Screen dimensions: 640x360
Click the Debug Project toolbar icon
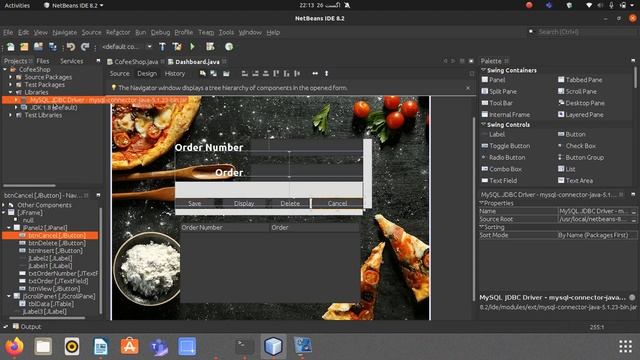210,47
